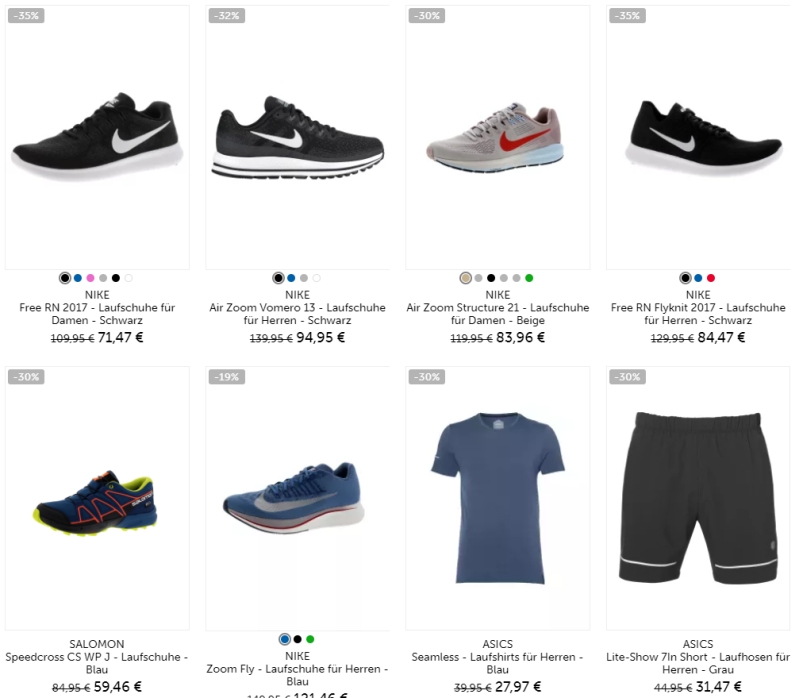800x698 pixels.
Task: Open the Salomon Speedcross shoe picture
Action: [97, 498]
